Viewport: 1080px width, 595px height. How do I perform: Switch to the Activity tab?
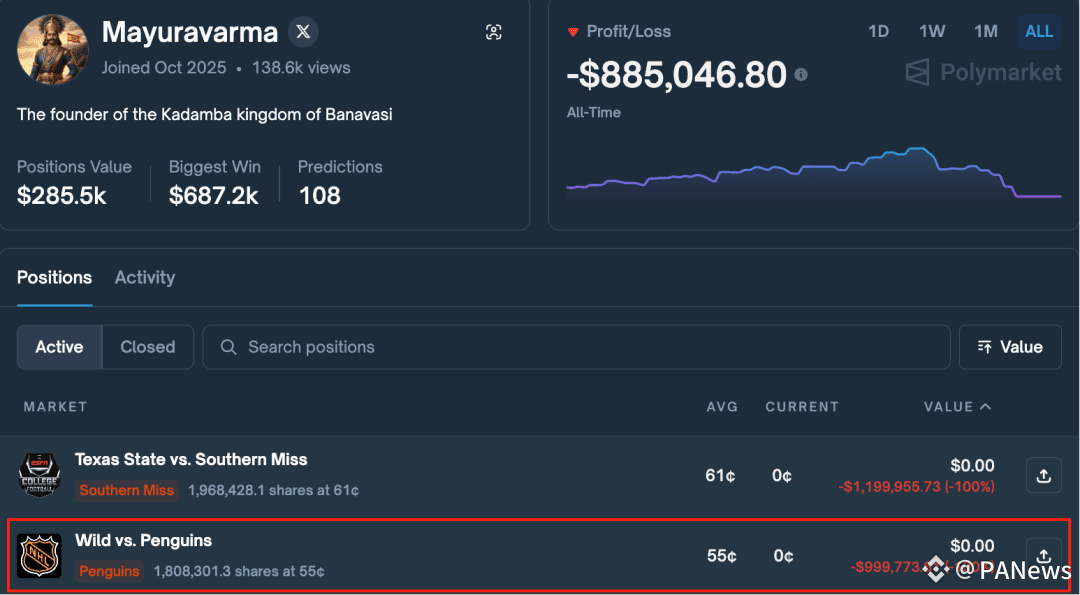pos(145,278)
